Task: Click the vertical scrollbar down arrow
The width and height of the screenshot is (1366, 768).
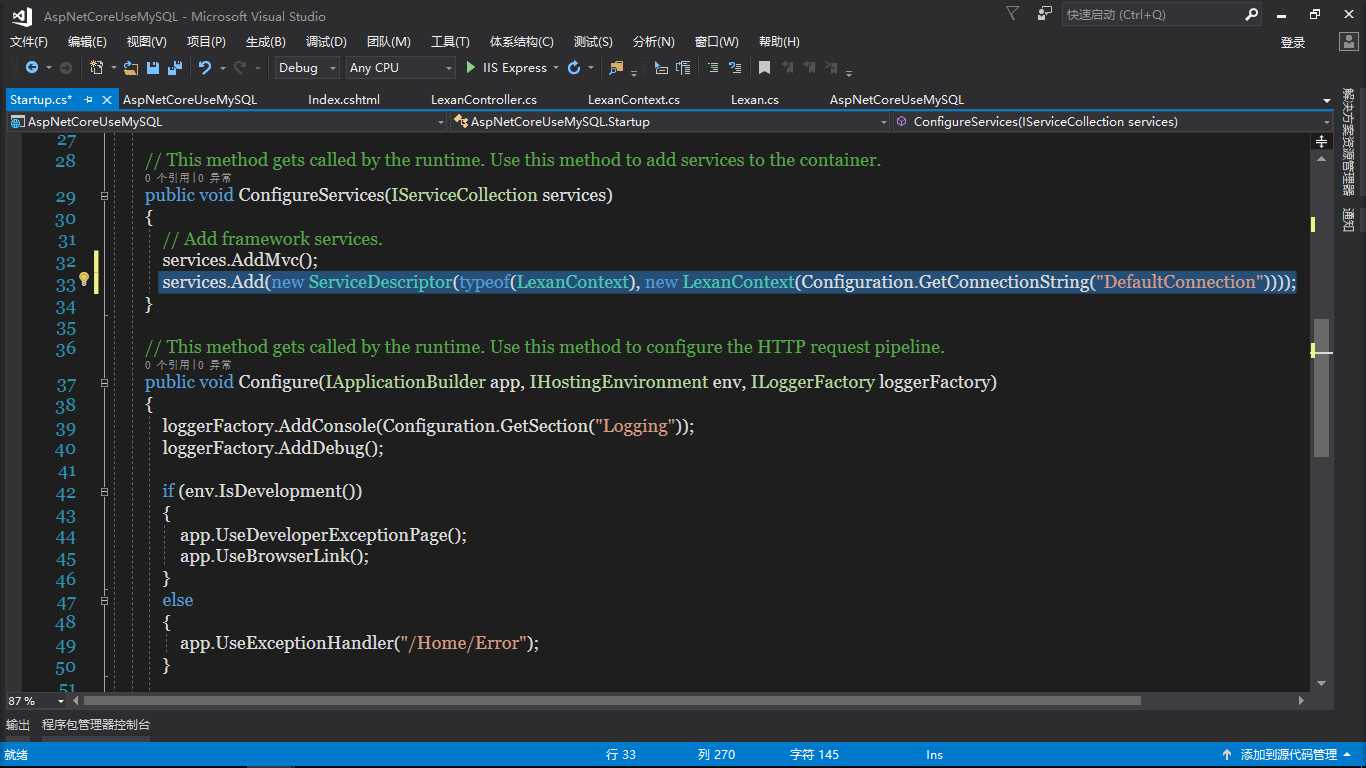Action: (x=1321, y=683)
